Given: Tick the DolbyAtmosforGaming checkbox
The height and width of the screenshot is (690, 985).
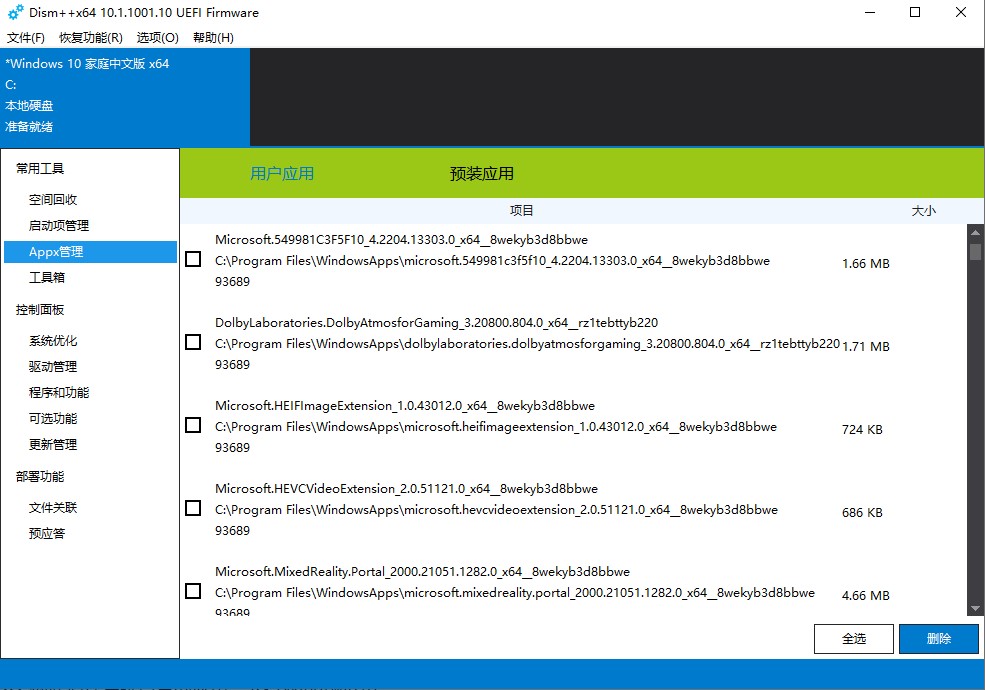Looking at the screenshot, I should [193, 343].
